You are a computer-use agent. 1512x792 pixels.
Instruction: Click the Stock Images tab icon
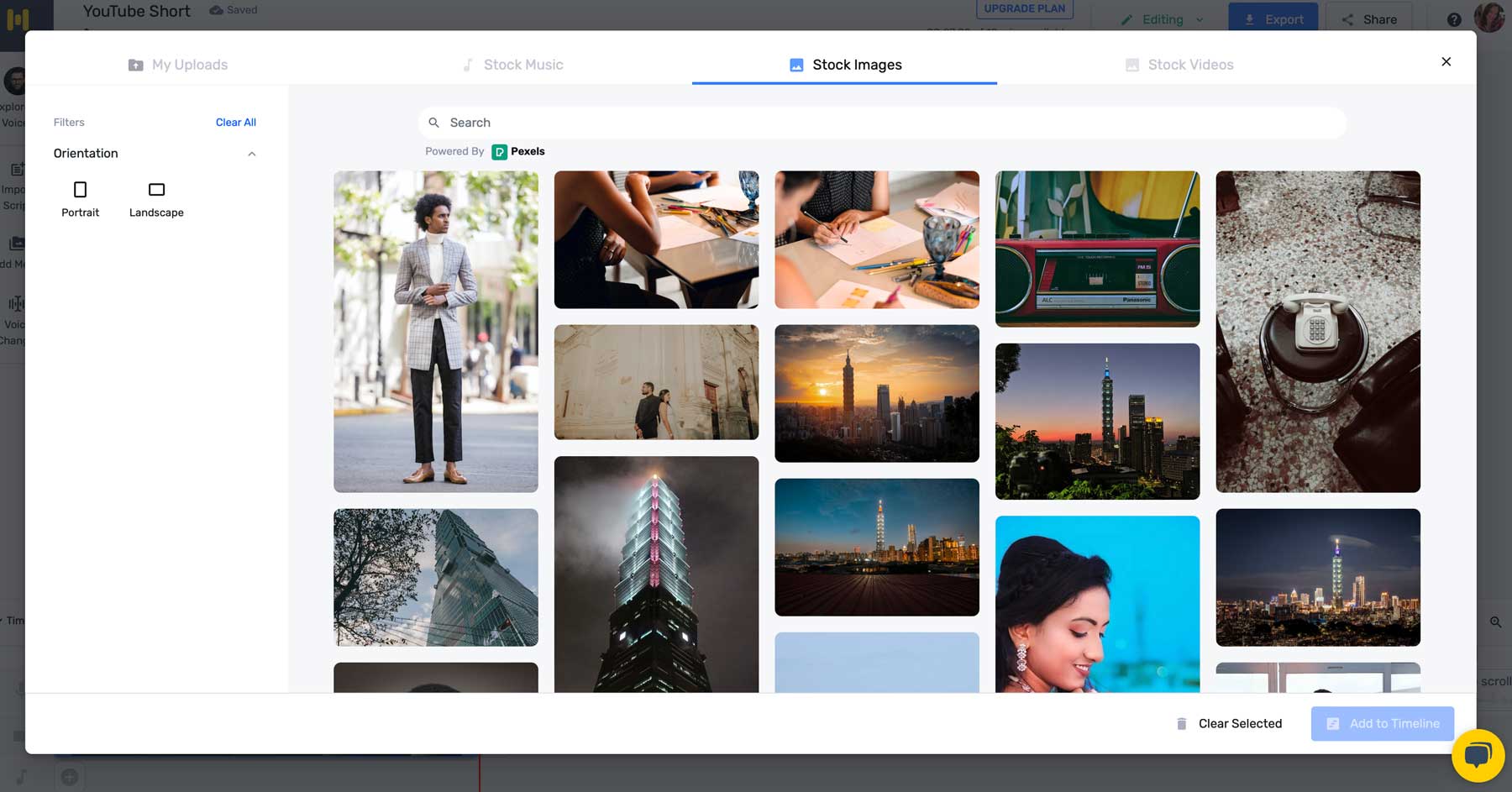click(796, 65)
